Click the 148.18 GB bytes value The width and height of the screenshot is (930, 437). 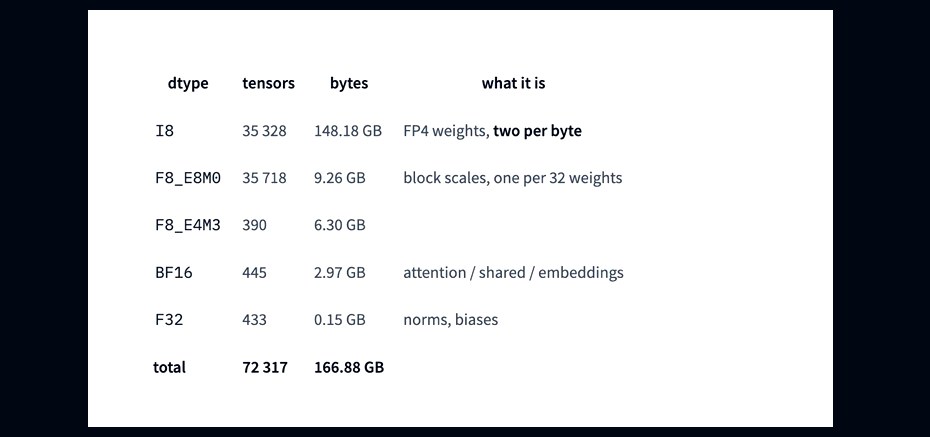click(348, 131)
